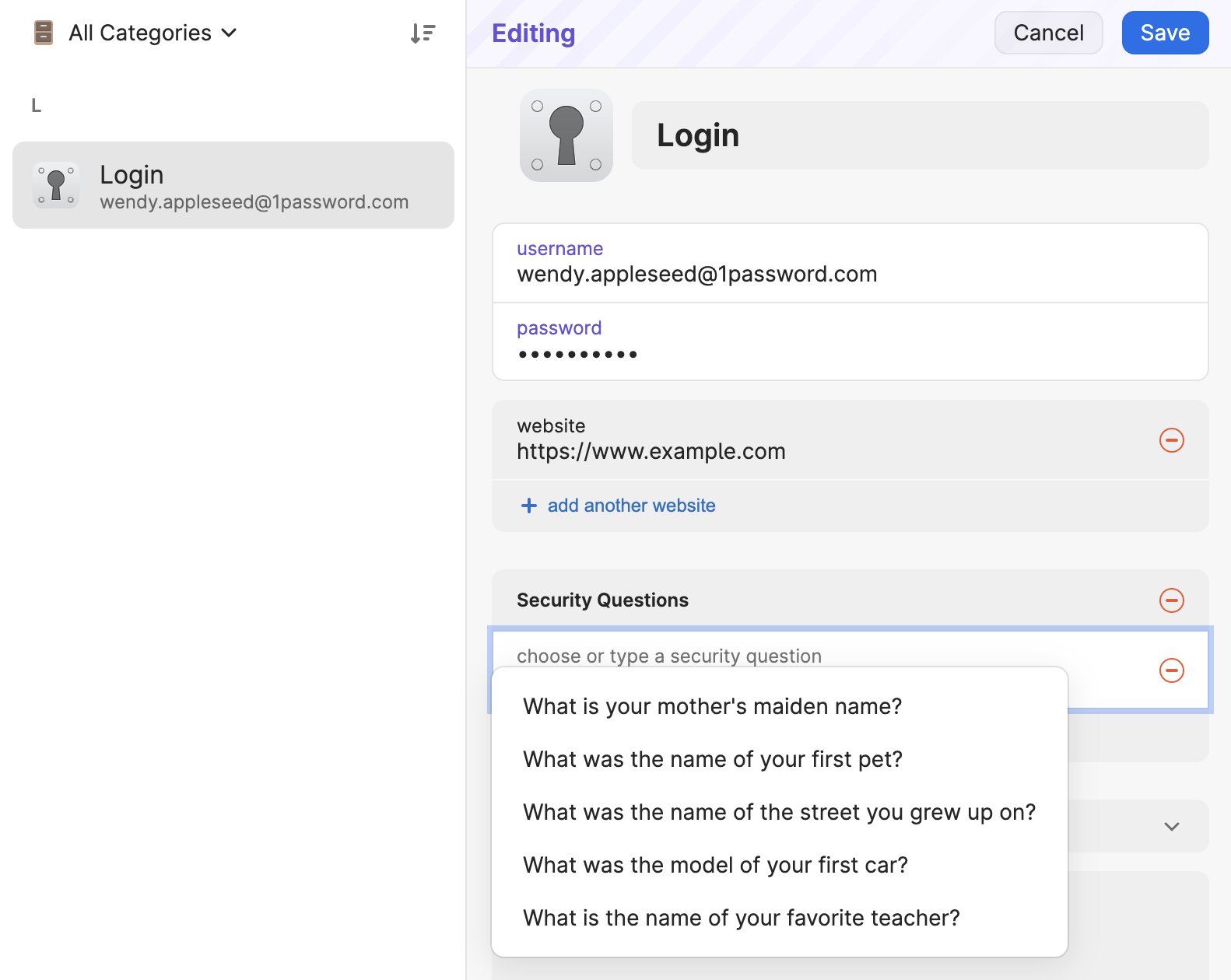Click the plus icon beside add another website
Image resolution: width=1231 pixels, height=980 pixels.
pyautogui.click(x=529, y=506)
